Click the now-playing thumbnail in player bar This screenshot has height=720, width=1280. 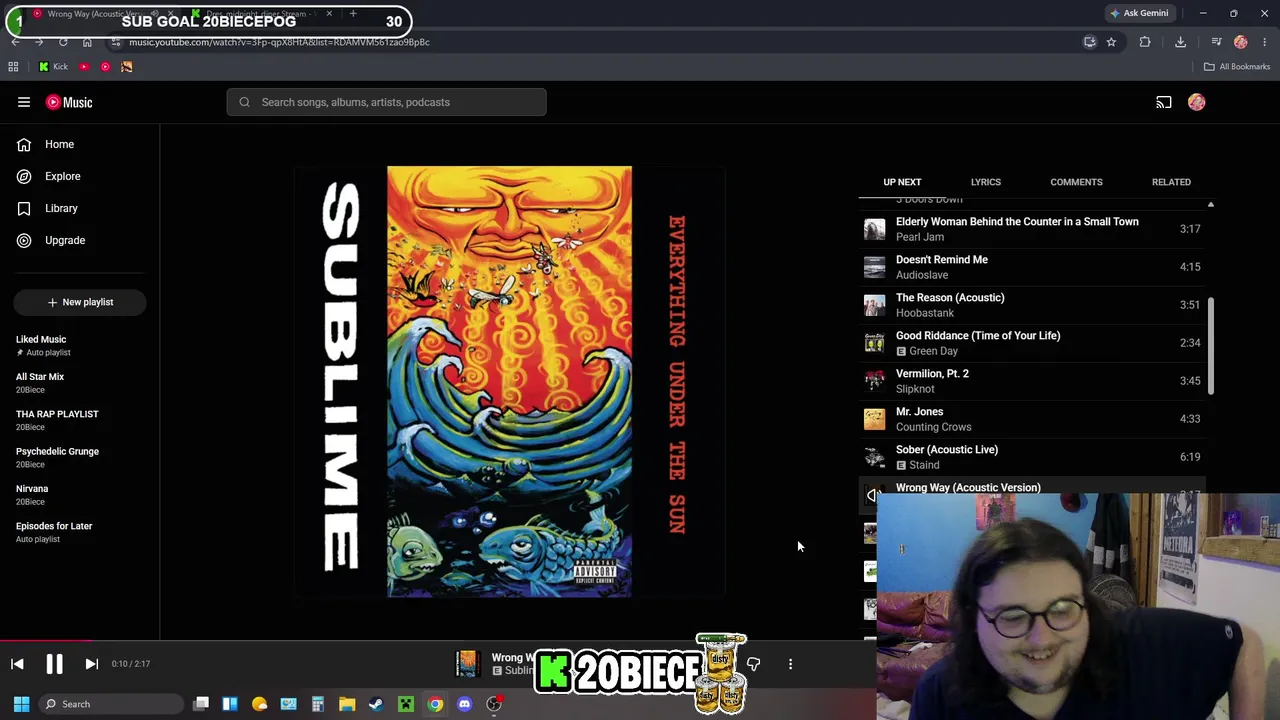point(467,664)
